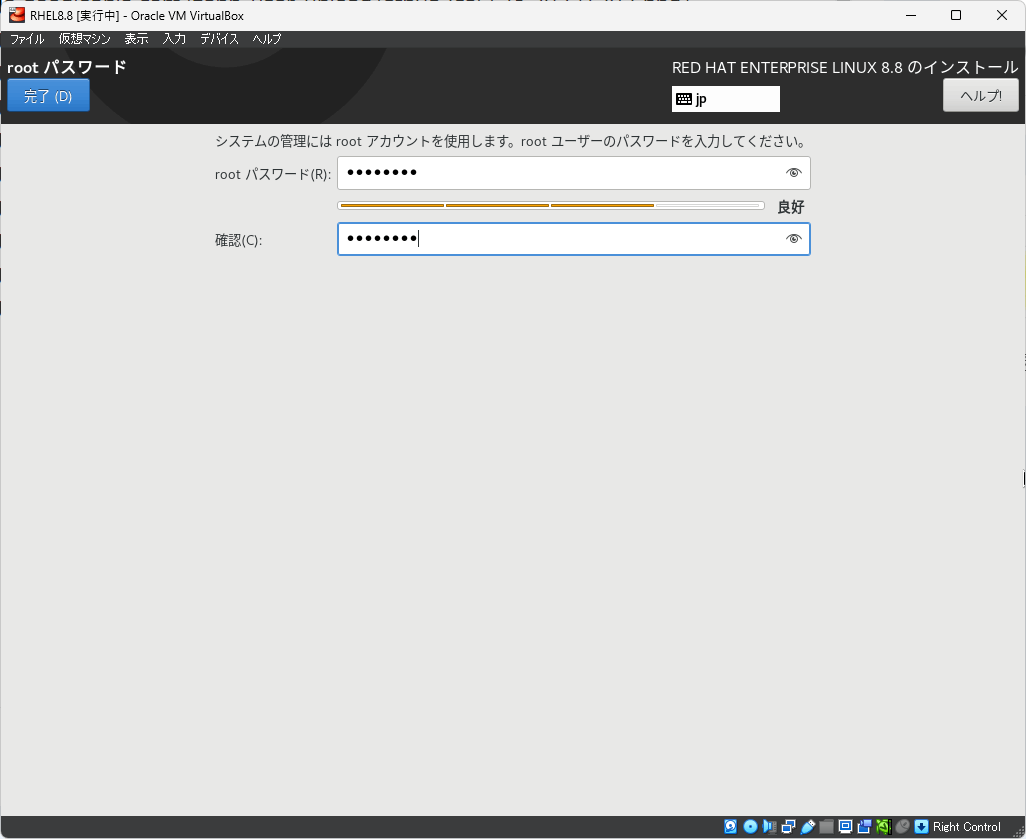Click the USB devices status icon
Viewport: 1026px width, 839px height.
click(807, 827)
